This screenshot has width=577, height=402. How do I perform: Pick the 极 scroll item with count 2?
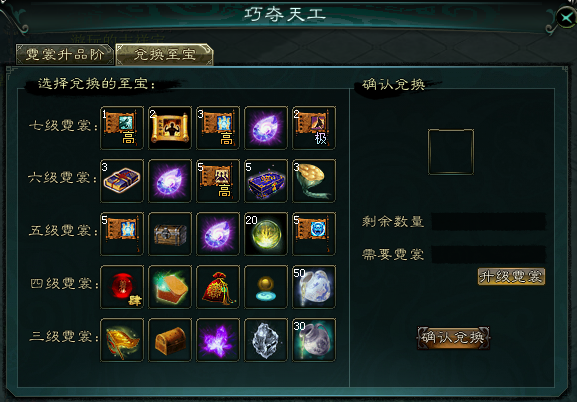(x=314, y=128)
